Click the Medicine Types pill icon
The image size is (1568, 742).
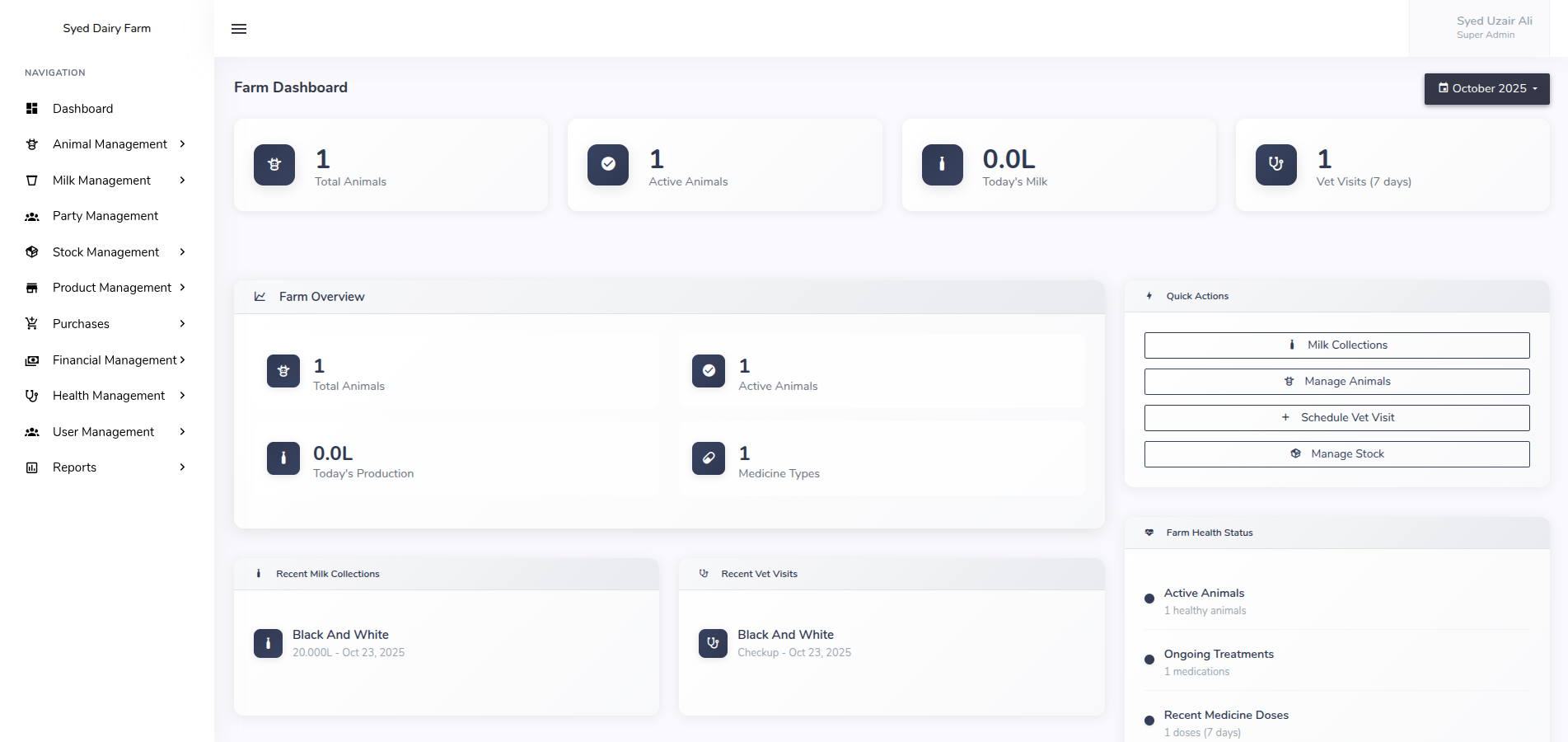(709, 458)
